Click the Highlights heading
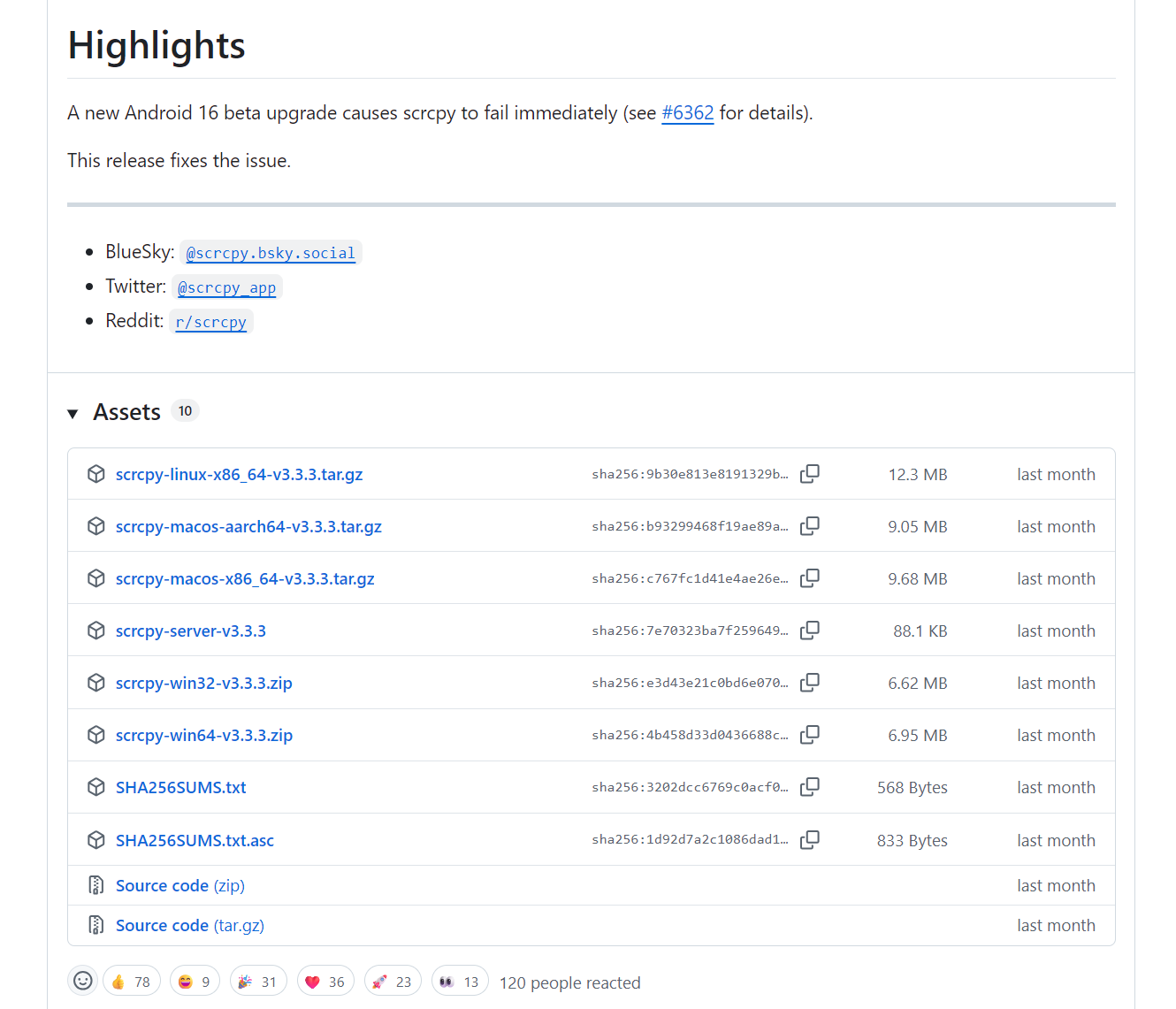Image resolution: width=1176 pixels, height=1009 pixels. (x=157, y=45)
